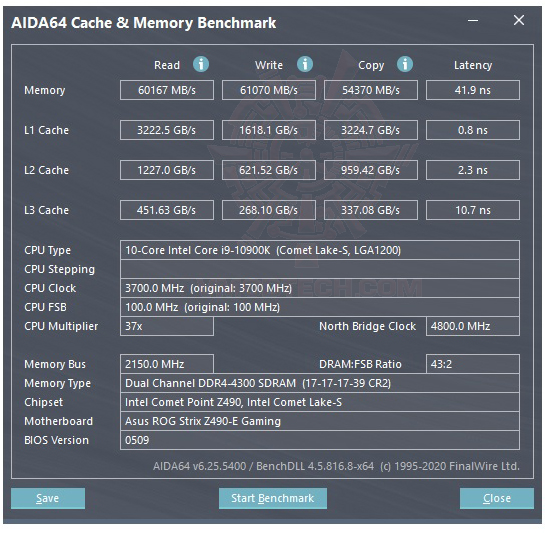547x533 pixels.
Task: Click the Read column info icon
Action: [x=201, y=64]
